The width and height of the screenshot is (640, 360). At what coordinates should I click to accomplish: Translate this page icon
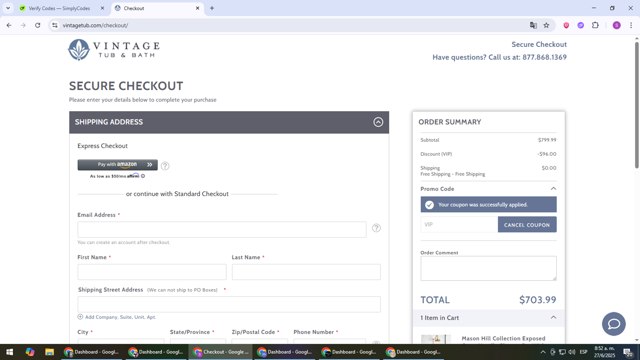click(x=533, y=25)
